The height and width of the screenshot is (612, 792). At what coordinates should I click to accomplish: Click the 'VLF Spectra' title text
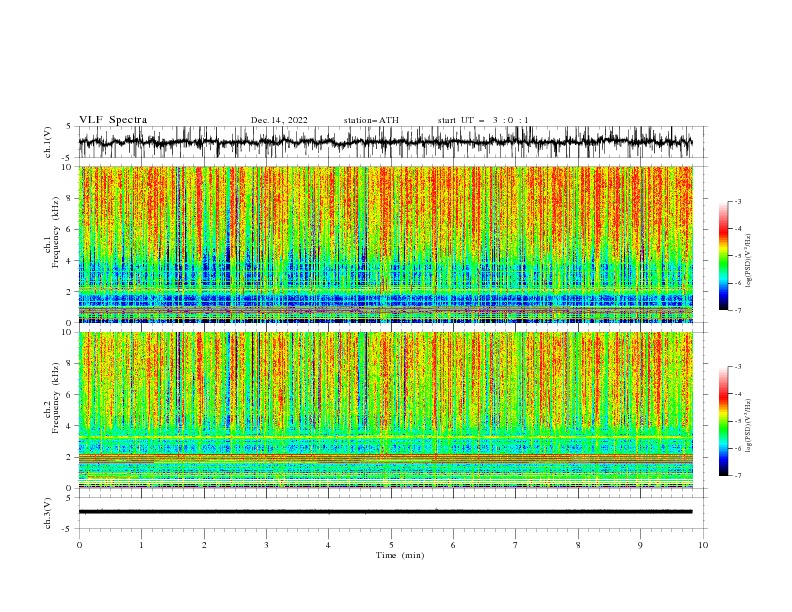point(113,120)
